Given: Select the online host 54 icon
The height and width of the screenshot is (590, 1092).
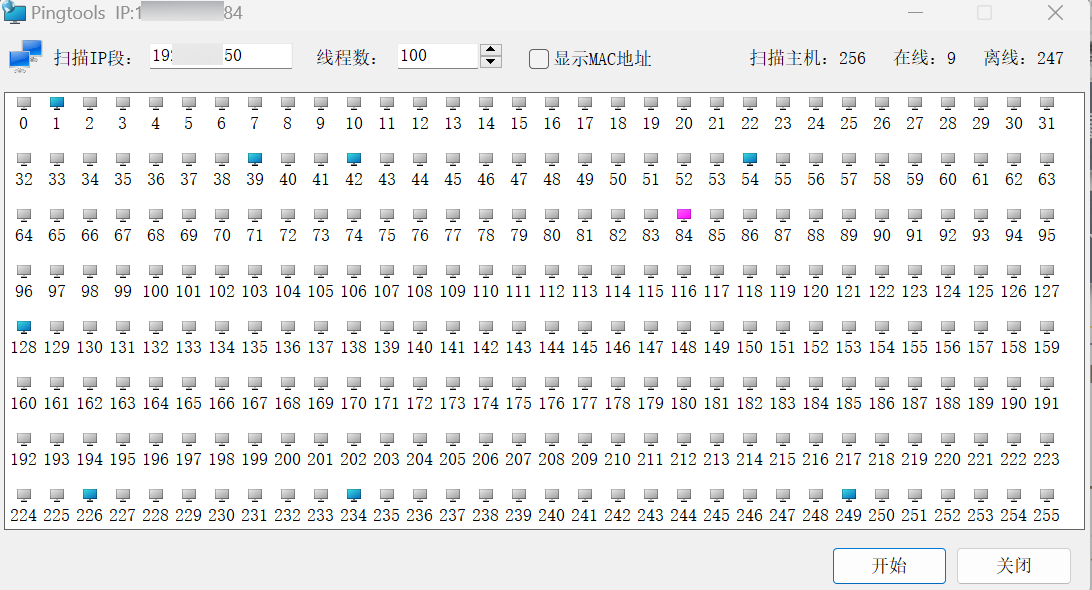Looking at the screenshot, I should tap(750, 159).
